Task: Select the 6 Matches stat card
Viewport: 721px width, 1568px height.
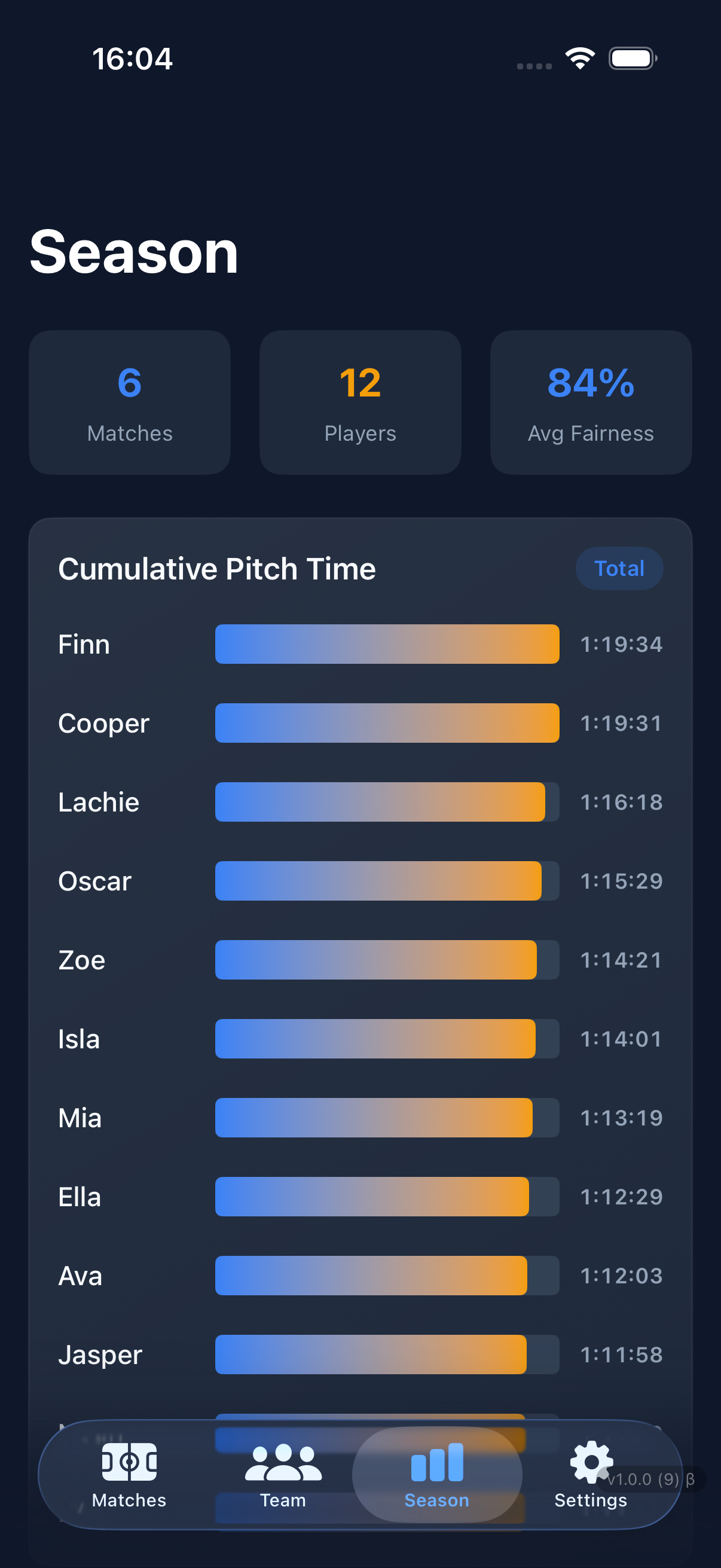Action: click(x=130, y=402)
